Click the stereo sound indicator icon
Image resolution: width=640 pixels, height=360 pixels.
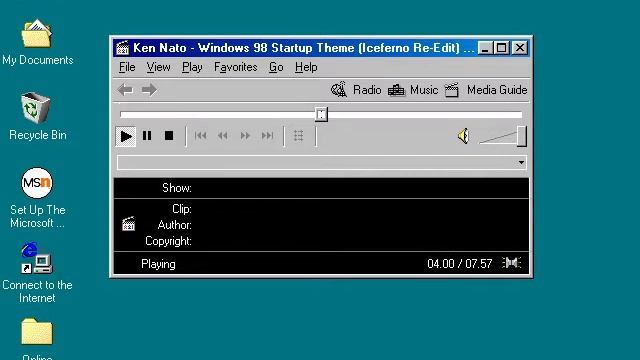(511, 263)
